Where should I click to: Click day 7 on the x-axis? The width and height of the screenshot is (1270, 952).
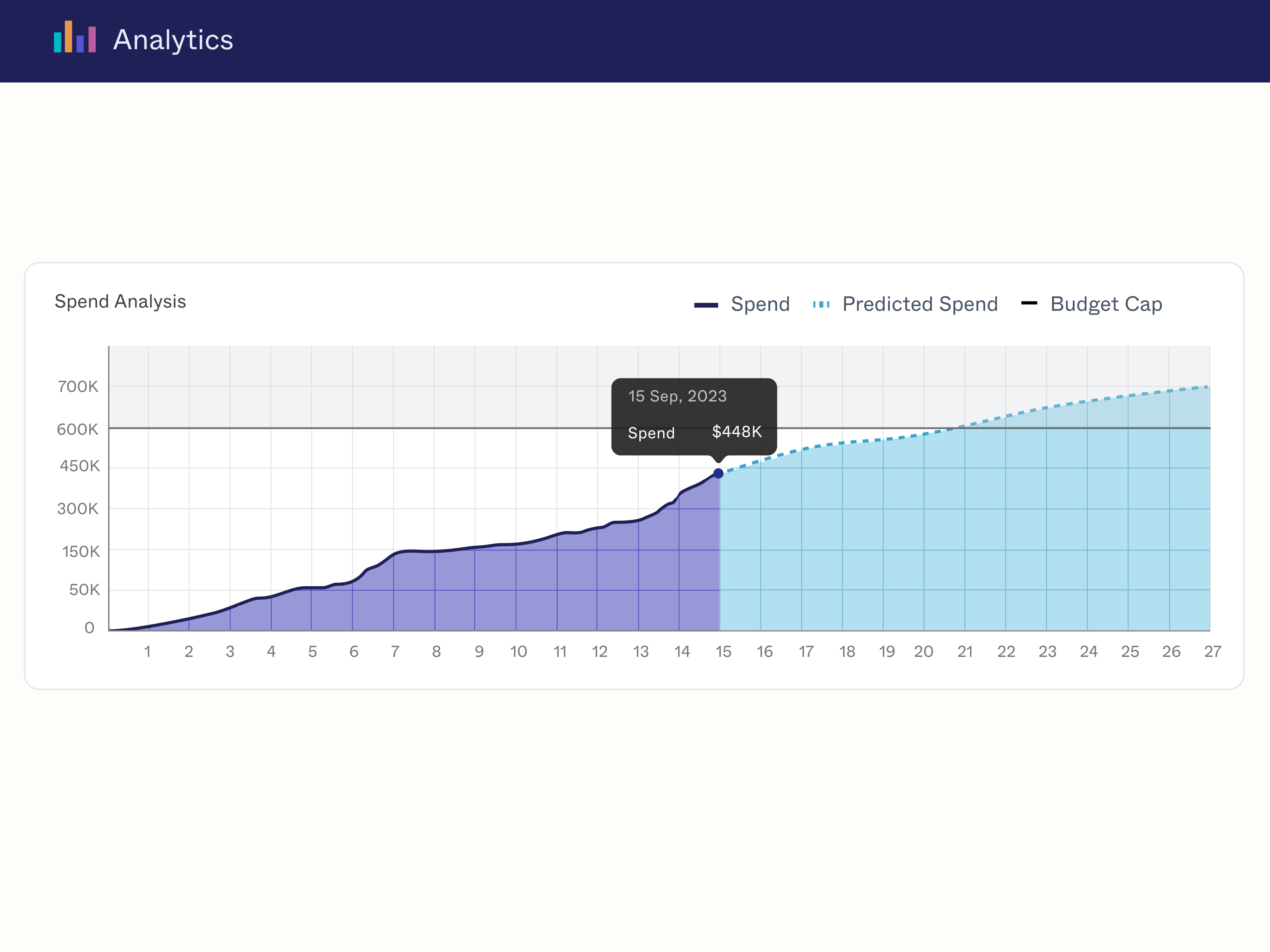tap(395, 651)
